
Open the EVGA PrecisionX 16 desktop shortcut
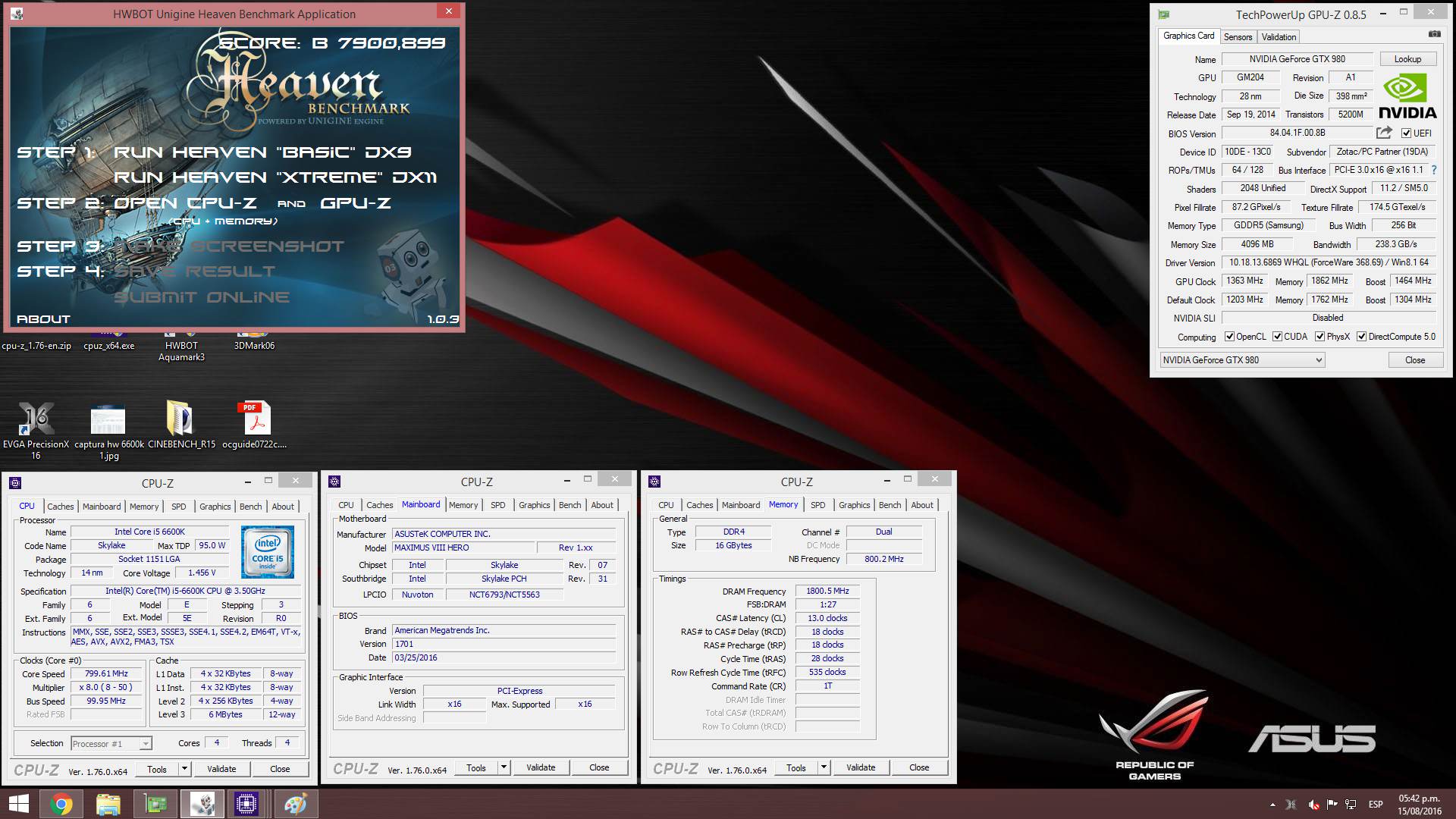[36, 430]
